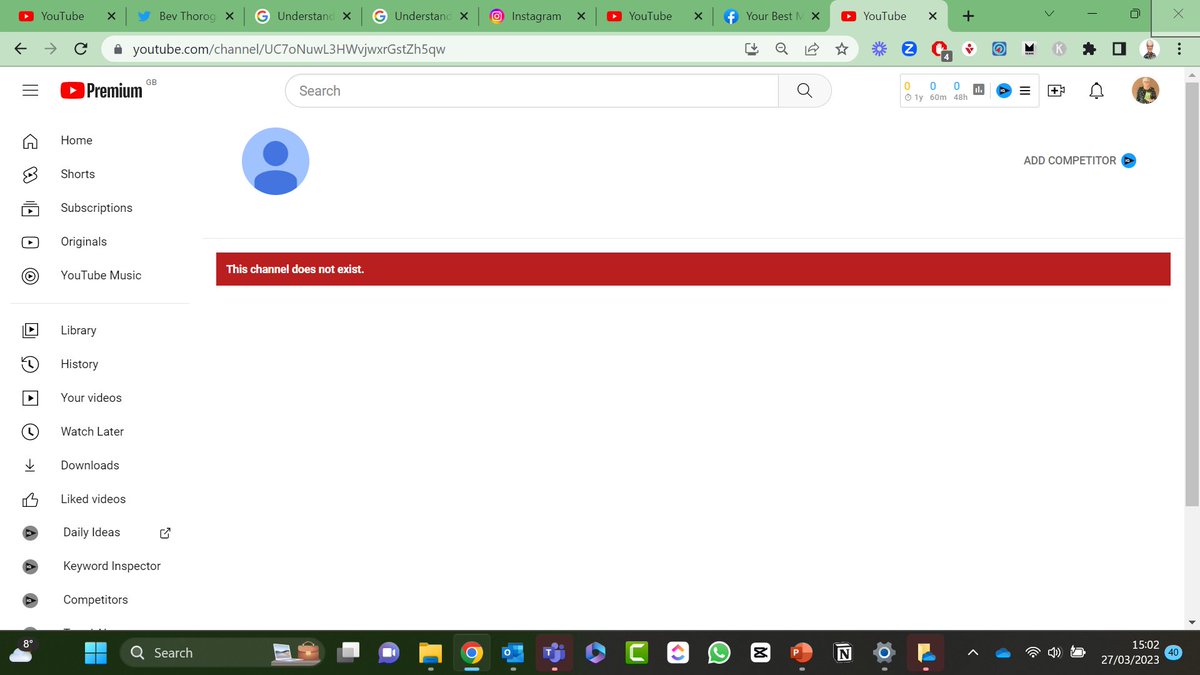Open the notifications bell
This screenshot has height=675, width=1200.
click(1097, 91)
